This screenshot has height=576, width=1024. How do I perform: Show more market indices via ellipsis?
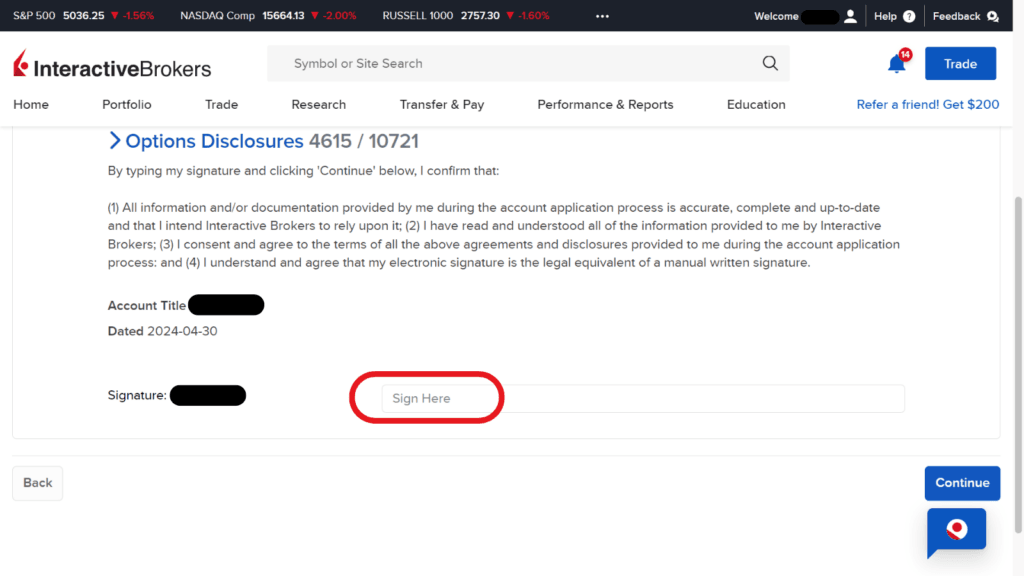point(602,16)
